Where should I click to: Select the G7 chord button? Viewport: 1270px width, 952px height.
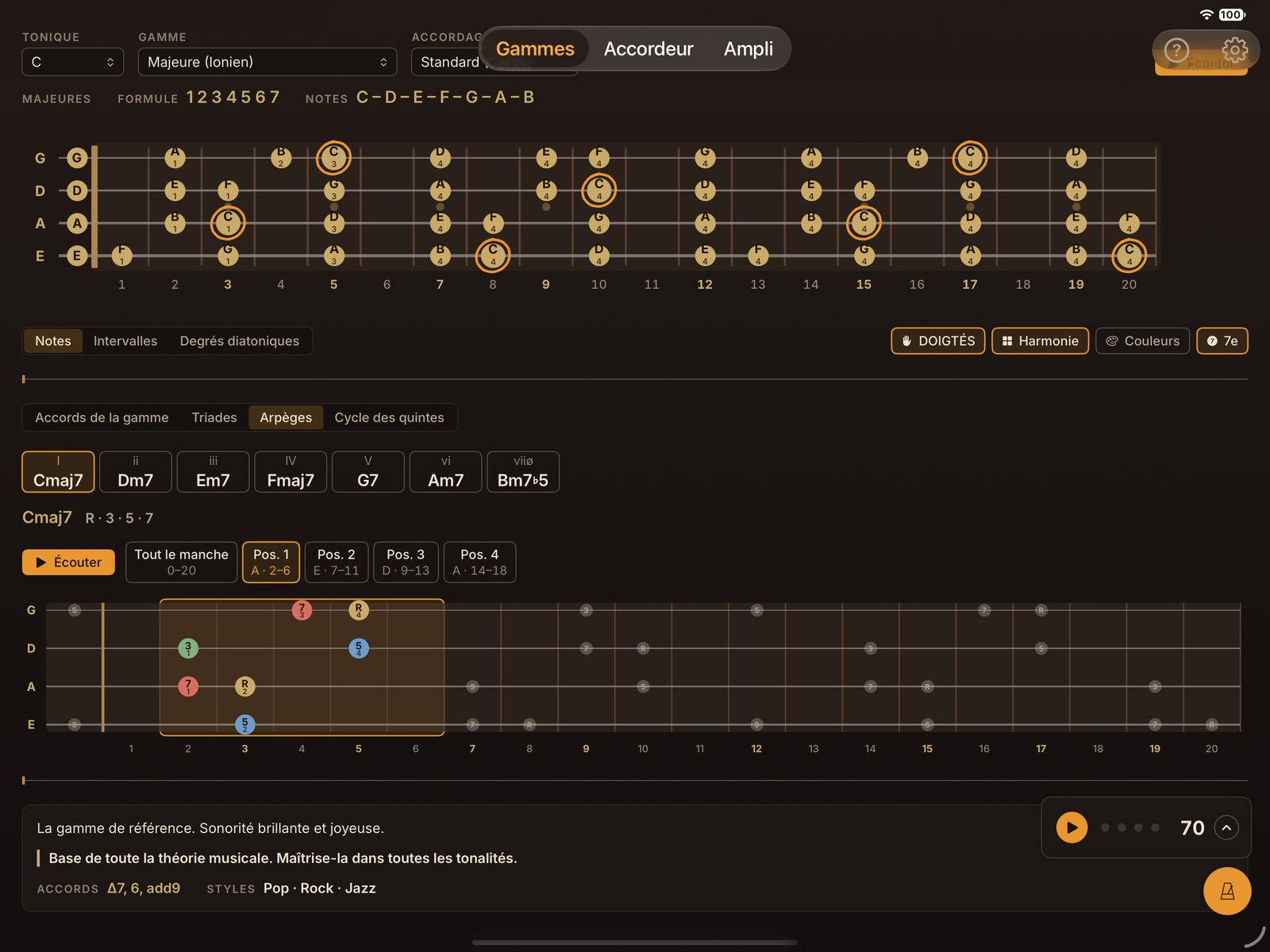coord(368,471)
